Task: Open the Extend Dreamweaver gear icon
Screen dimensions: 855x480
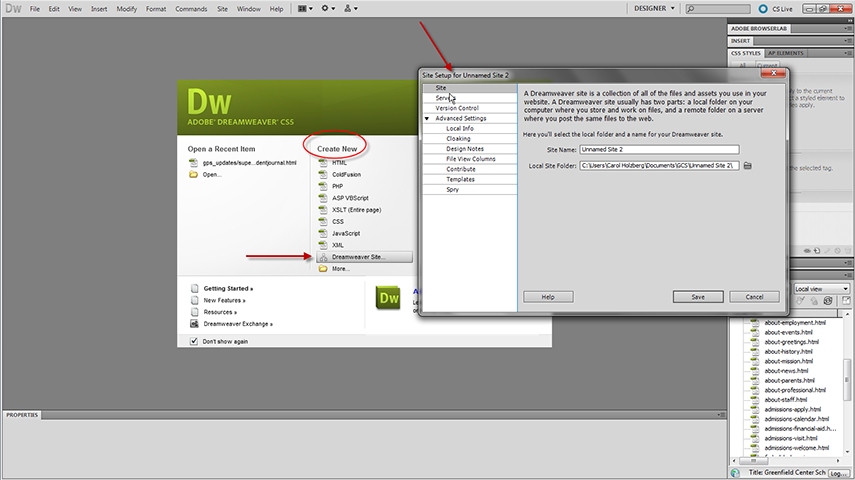Action: (x=328, y=9)
